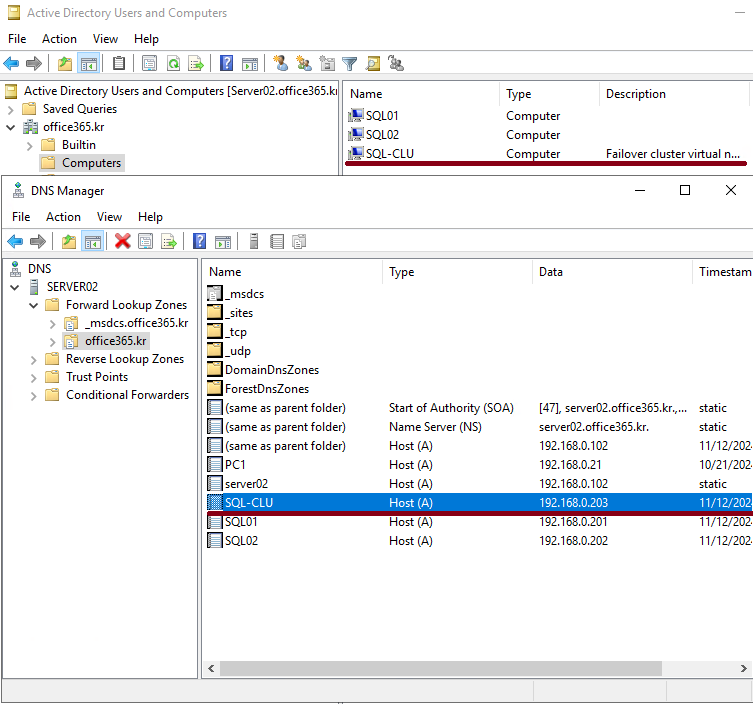Collapse SERVER02 node in DNS tree

point(14,287)
